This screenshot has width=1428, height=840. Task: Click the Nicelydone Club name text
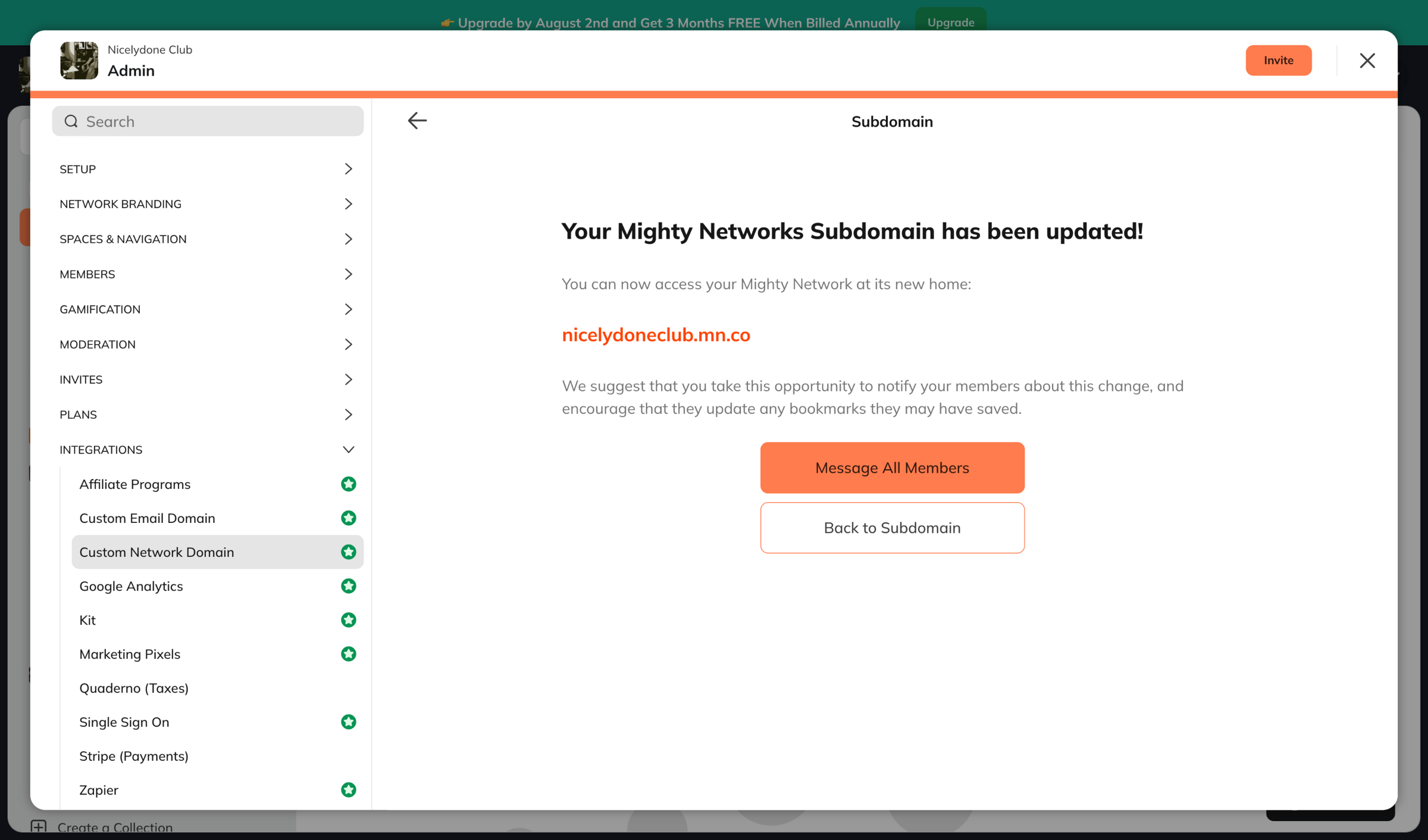150,49
